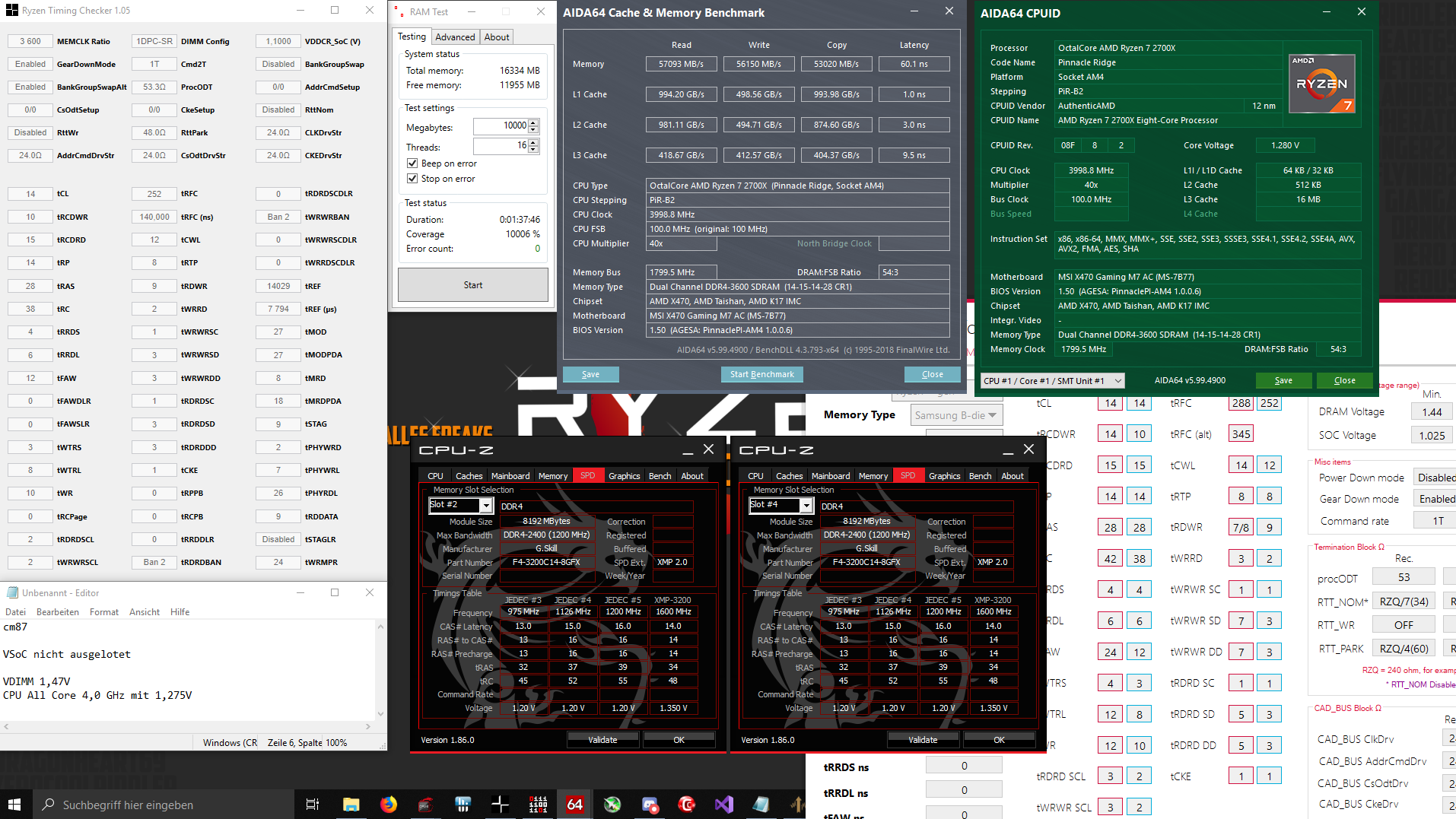Click the green Close button in CPUID
This screenshot has height=819, width=1456.
(1344, 380)
